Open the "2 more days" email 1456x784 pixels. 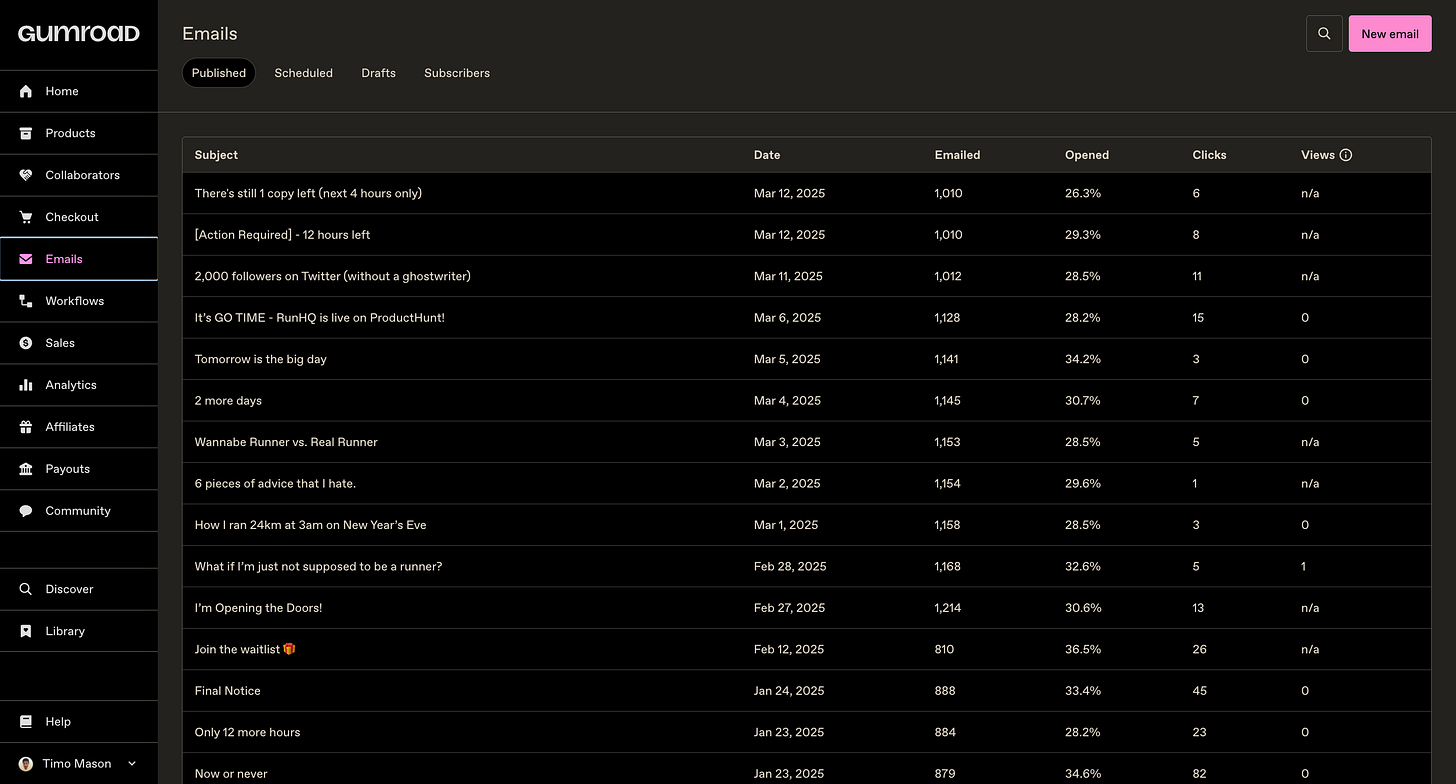click(806, 401)
